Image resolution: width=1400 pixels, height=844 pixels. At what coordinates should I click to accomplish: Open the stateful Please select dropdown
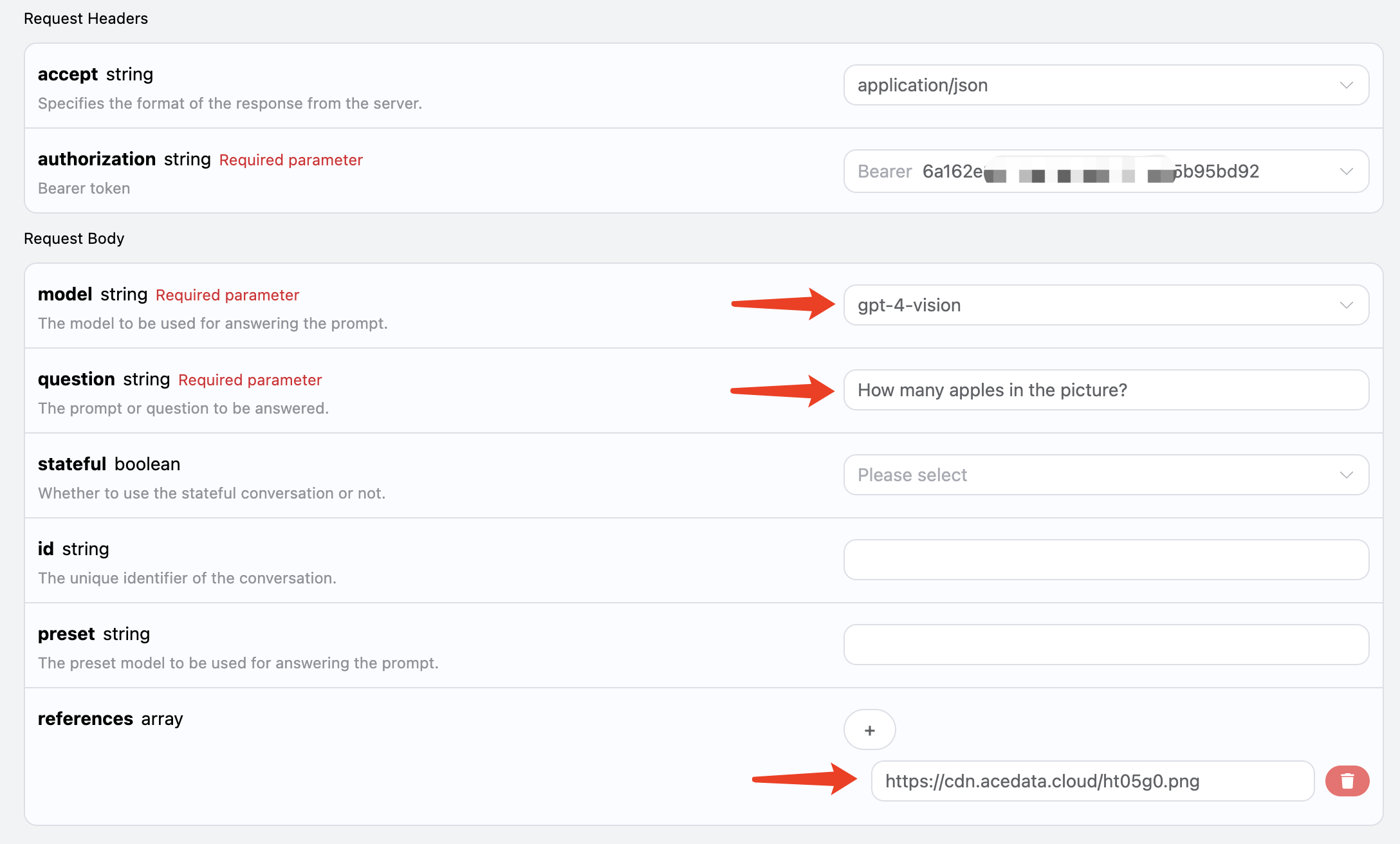pyautogui.click(x=1105, y=475)
